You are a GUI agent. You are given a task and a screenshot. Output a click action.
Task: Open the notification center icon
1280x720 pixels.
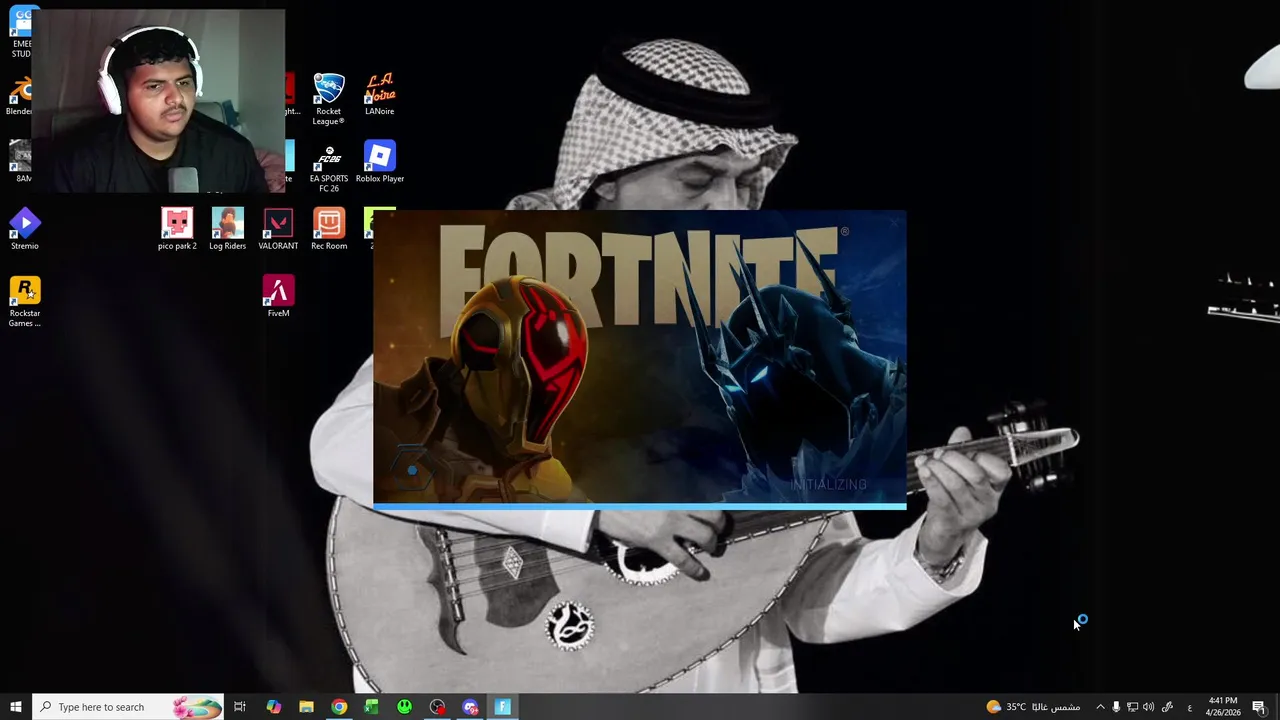coord(1259,707)
